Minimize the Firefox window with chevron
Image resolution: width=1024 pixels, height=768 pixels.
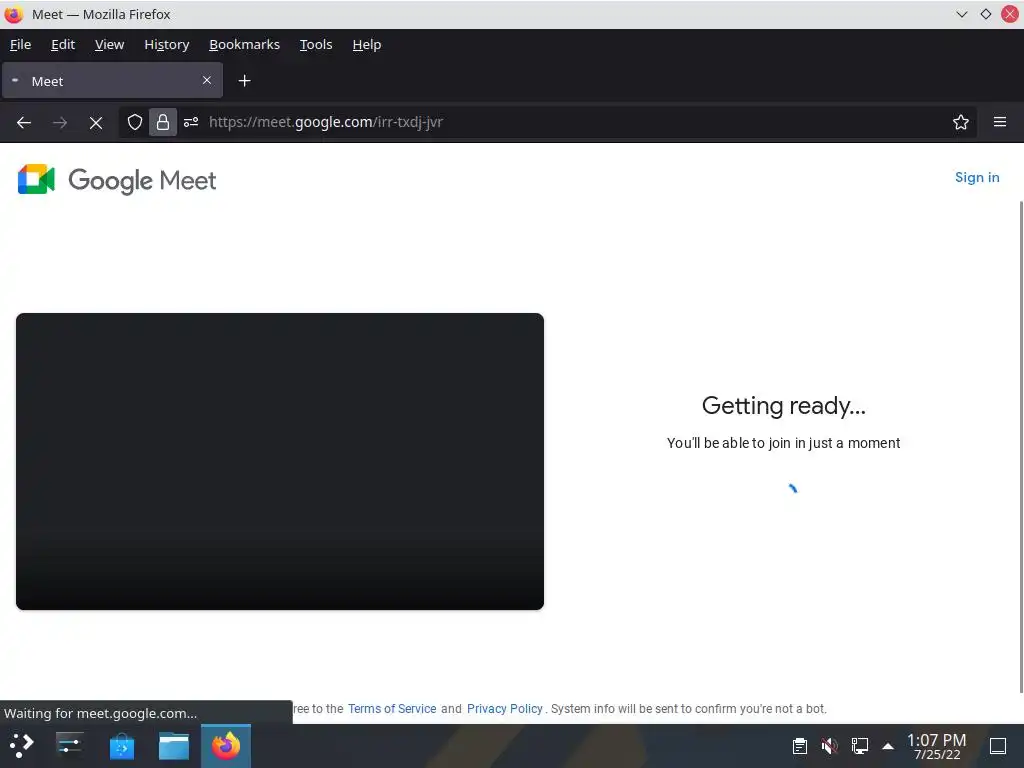tap(961, 14)
